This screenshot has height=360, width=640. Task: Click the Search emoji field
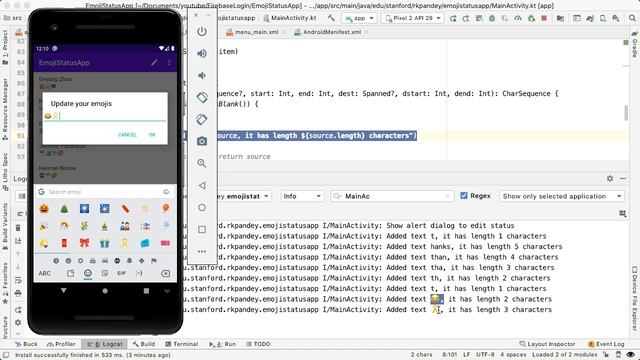[x=104, y=192]
